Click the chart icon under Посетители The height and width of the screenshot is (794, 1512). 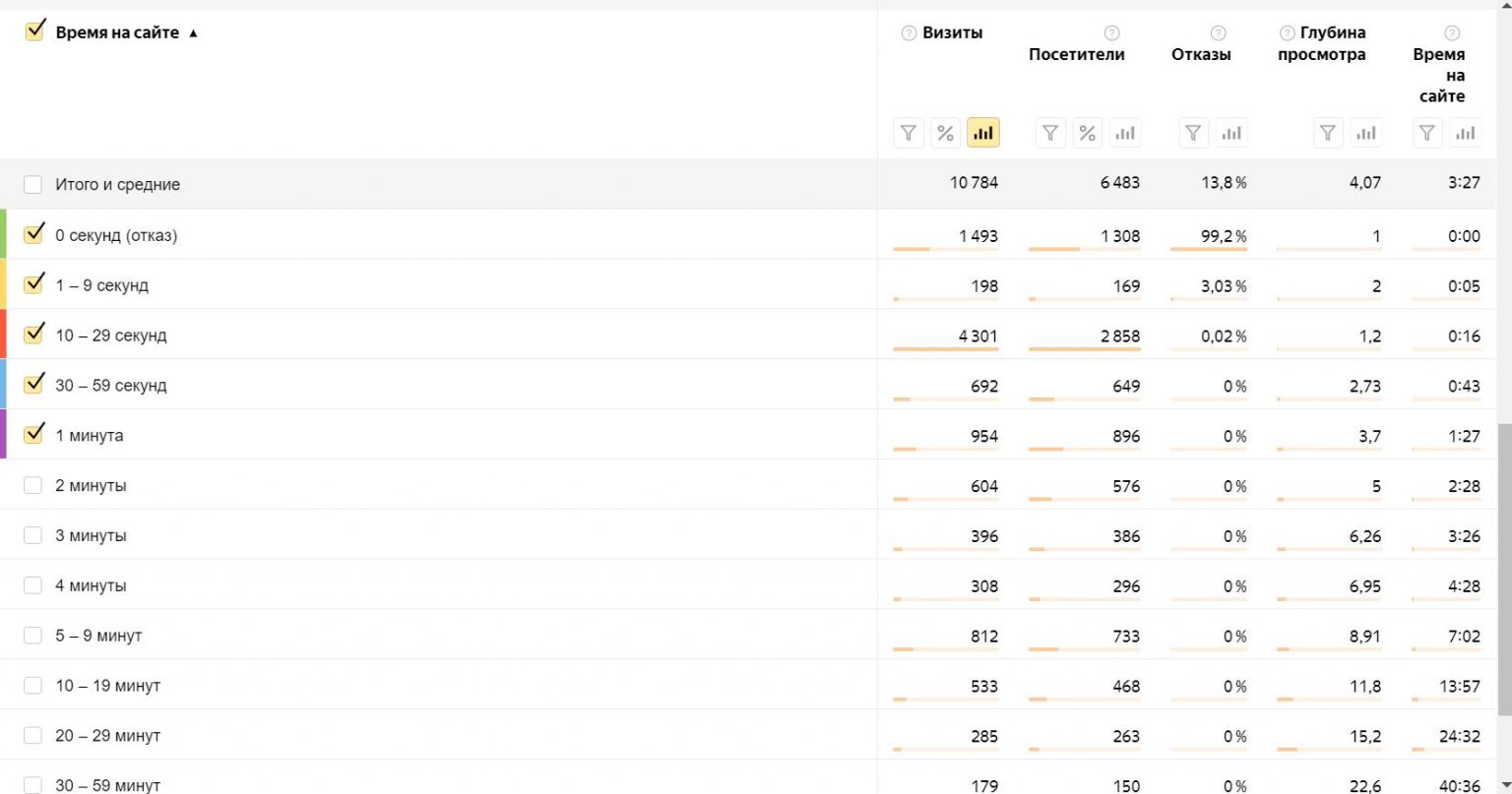pyautogui.click(x=1125, y=133)
